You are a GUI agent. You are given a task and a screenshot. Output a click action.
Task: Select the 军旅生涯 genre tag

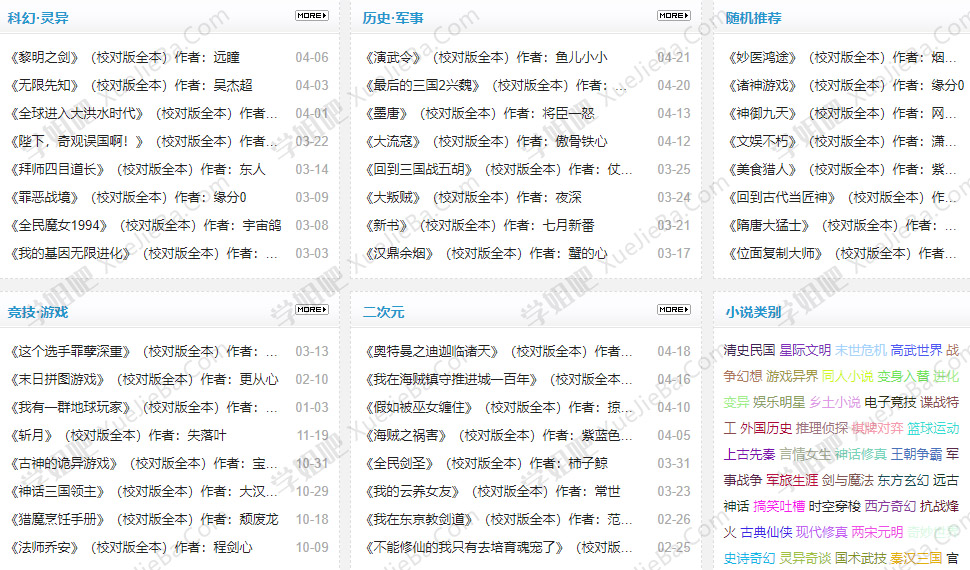pyautogui.click(x=792, y=480)
